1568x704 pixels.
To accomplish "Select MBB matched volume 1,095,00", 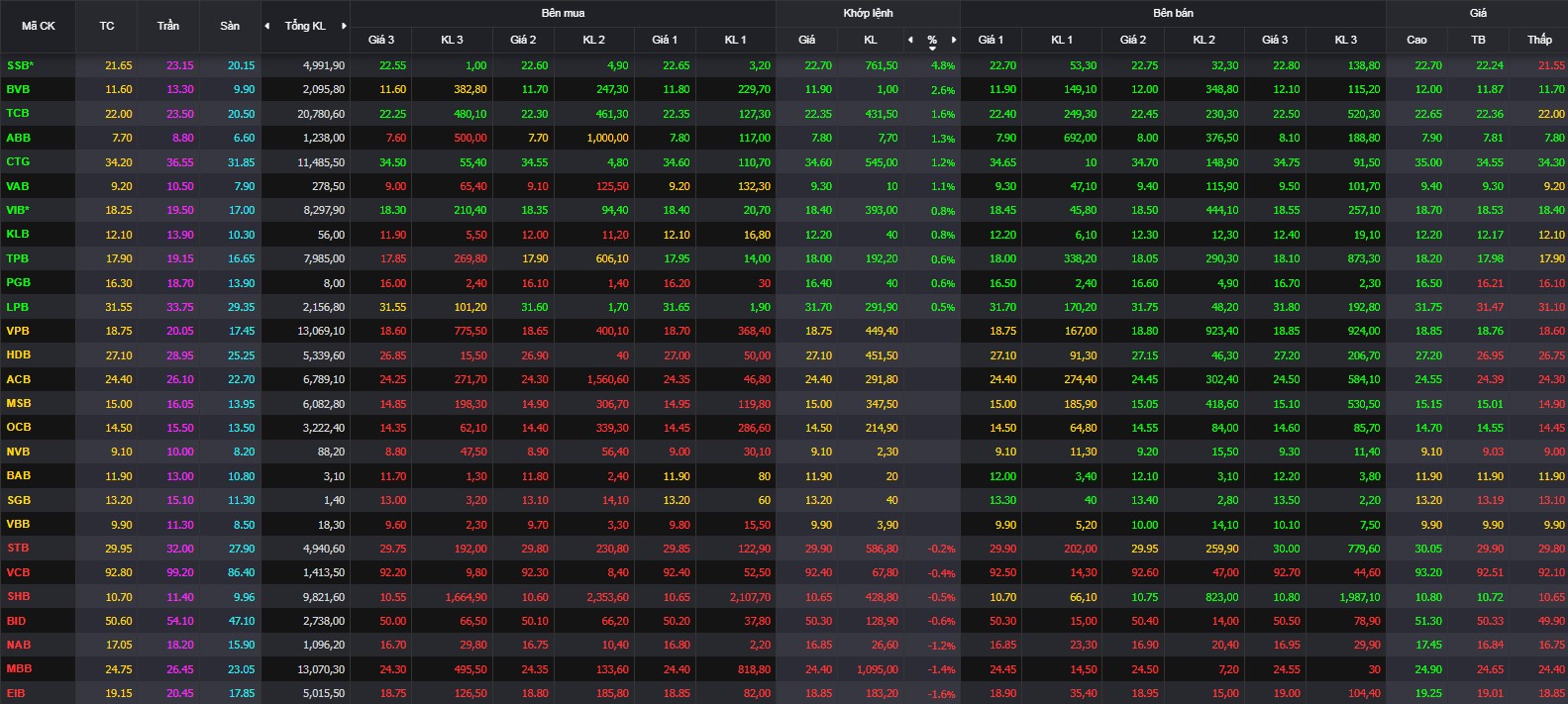I will [879, 669].
